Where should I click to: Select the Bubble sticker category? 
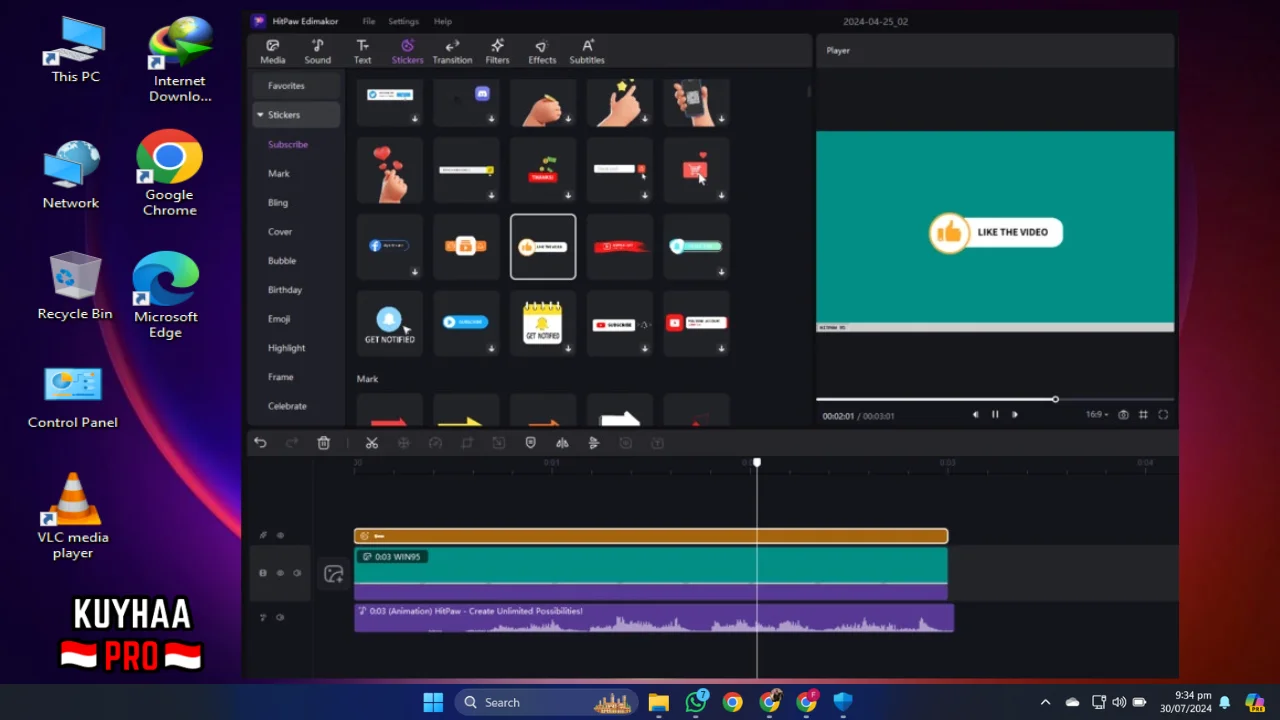coord(282,261)
